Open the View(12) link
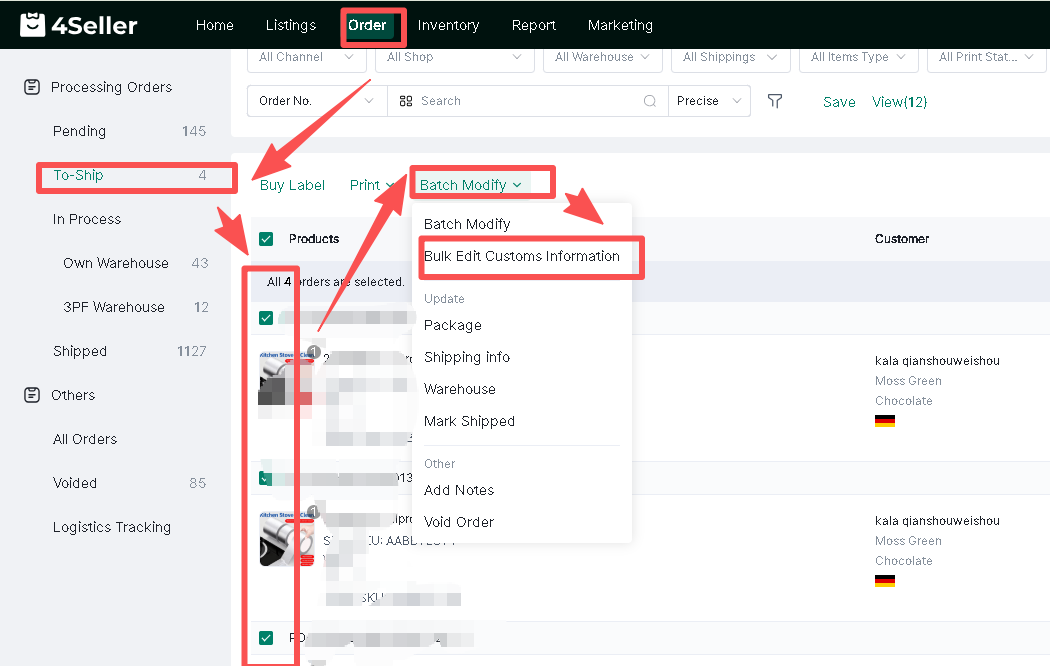Viewport: 1050px width, 666px height. (x=899, y=102)
